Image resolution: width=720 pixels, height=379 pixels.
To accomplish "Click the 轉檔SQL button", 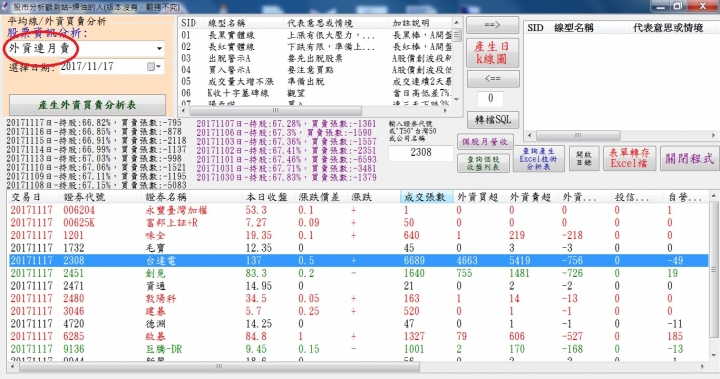I will [x=493, y=119].
